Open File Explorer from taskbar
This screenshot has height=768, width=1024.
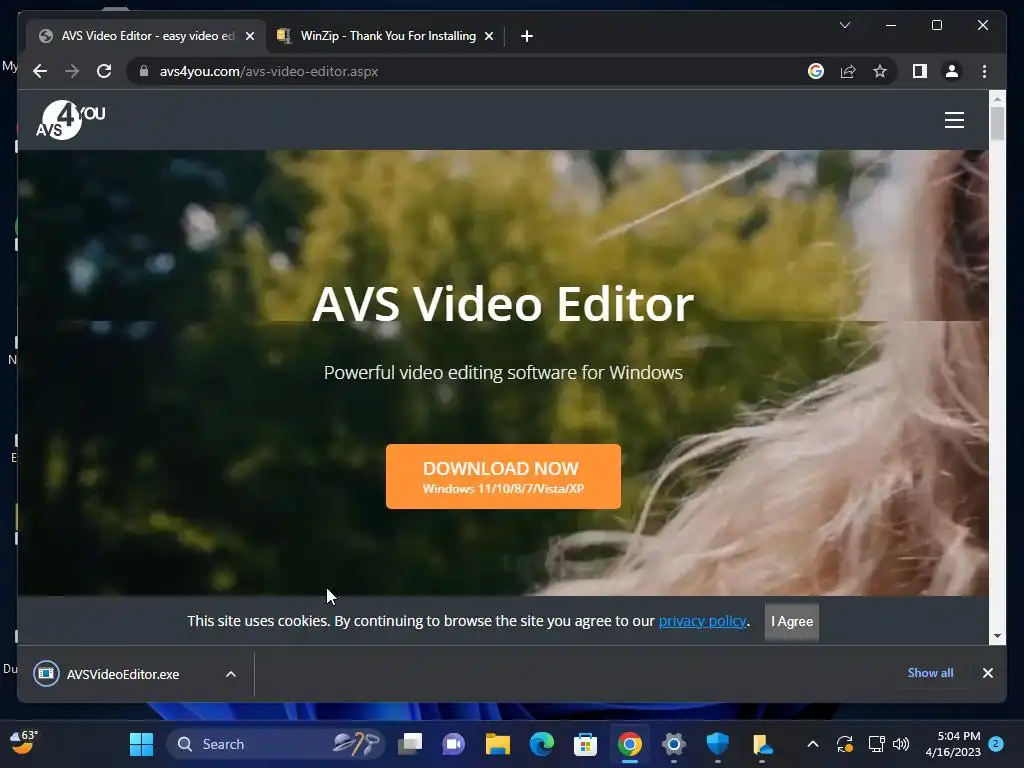pyautogui.click(x=498, y=744)
